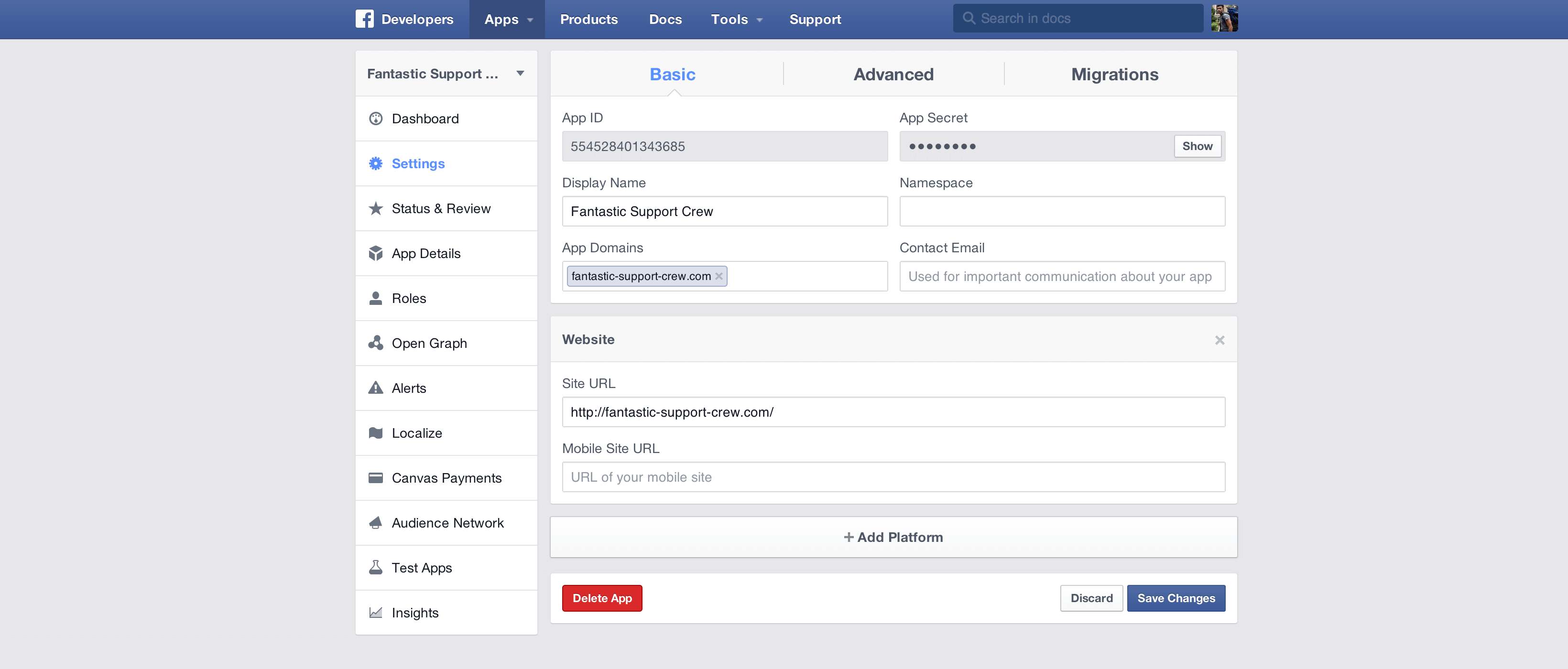Click the Test Apps flask icon
1568x669 pixels.
click(x=376, y=567)
